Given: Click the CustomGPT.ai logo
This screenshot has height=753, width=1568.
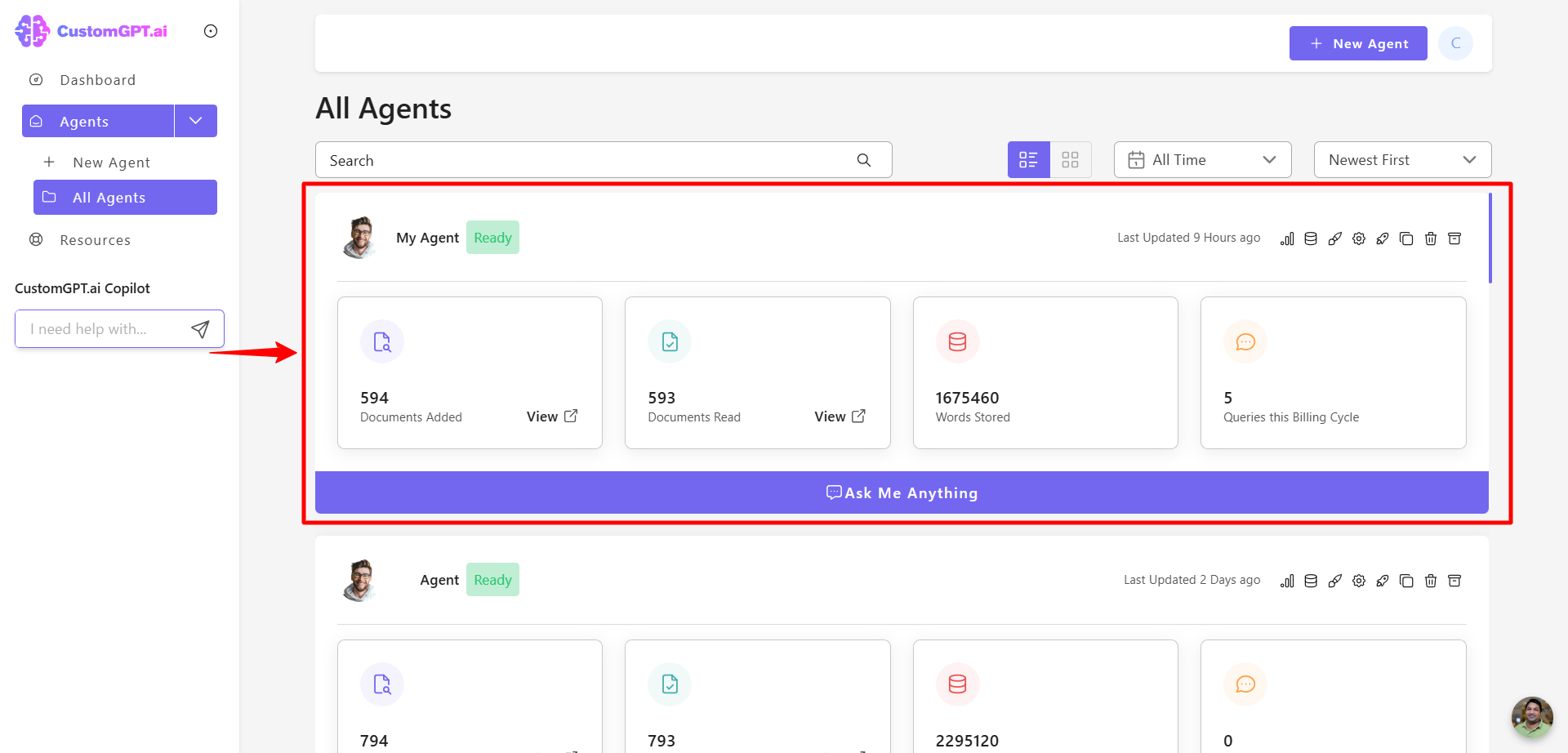Looking at the screenshot, I should [91, 31].
